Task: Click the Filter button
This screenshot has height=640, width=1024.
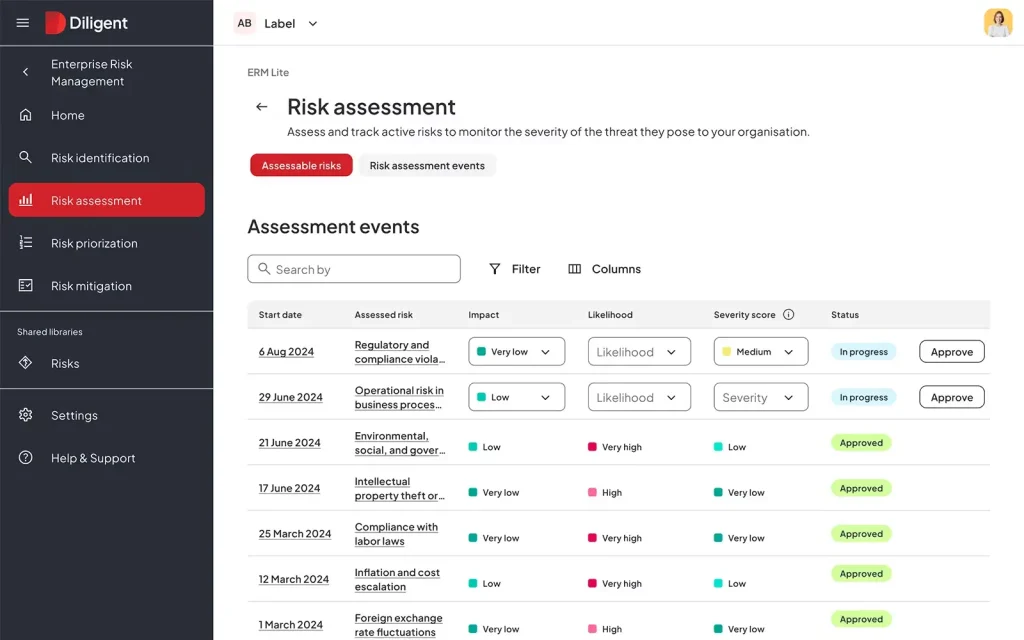Action: coord(514,269)
